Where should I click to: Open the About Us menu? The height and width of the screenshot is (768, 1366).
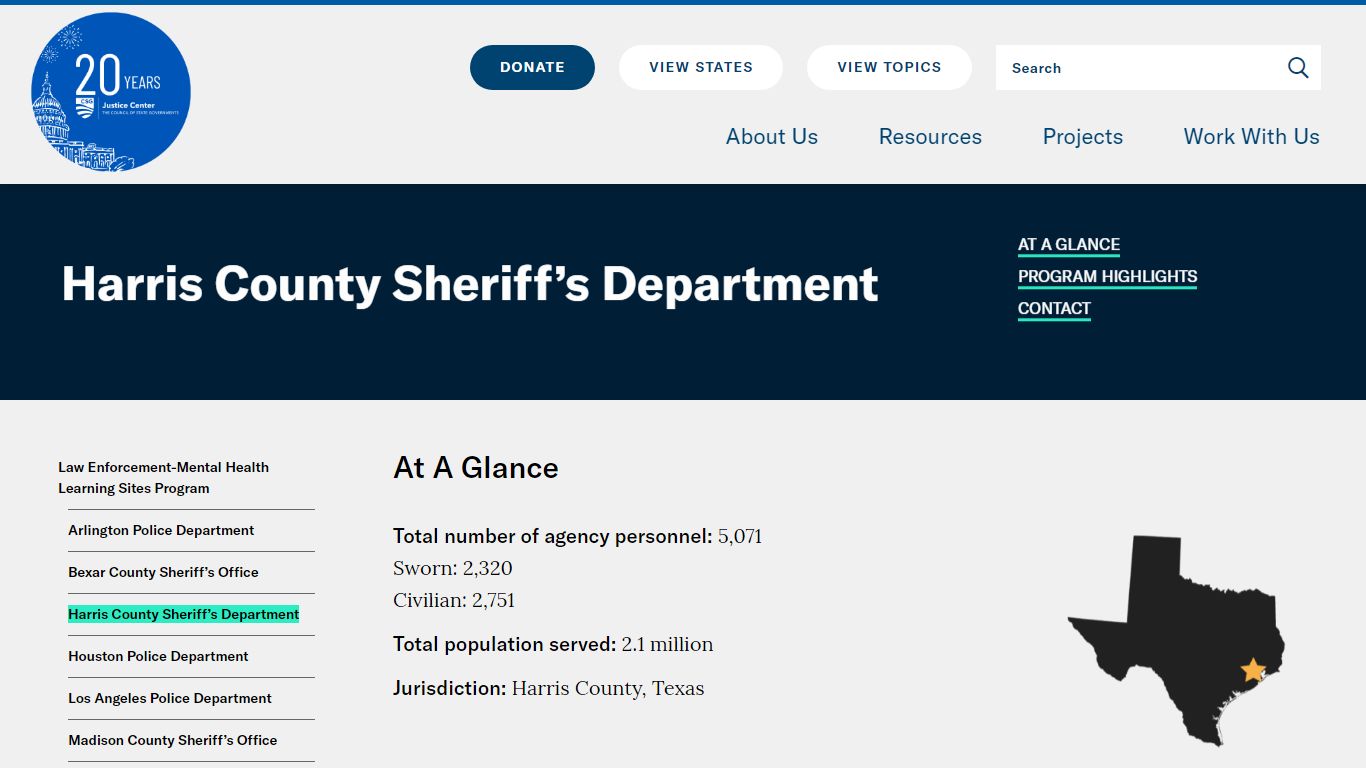[x=772, y=137]
